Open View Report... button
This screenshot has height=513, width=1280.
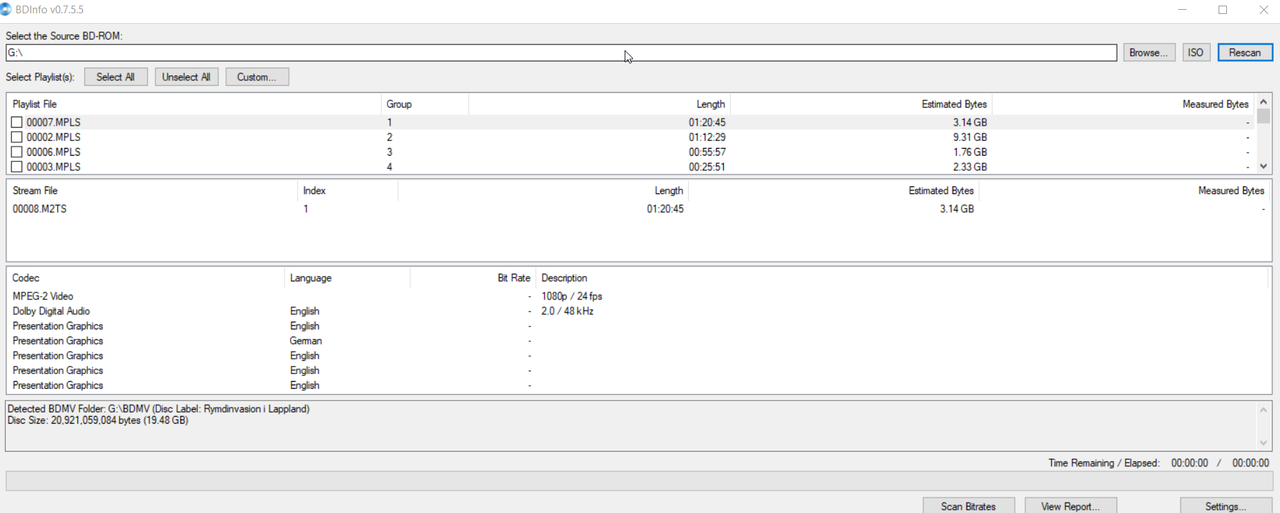(x=1070, y=506)
